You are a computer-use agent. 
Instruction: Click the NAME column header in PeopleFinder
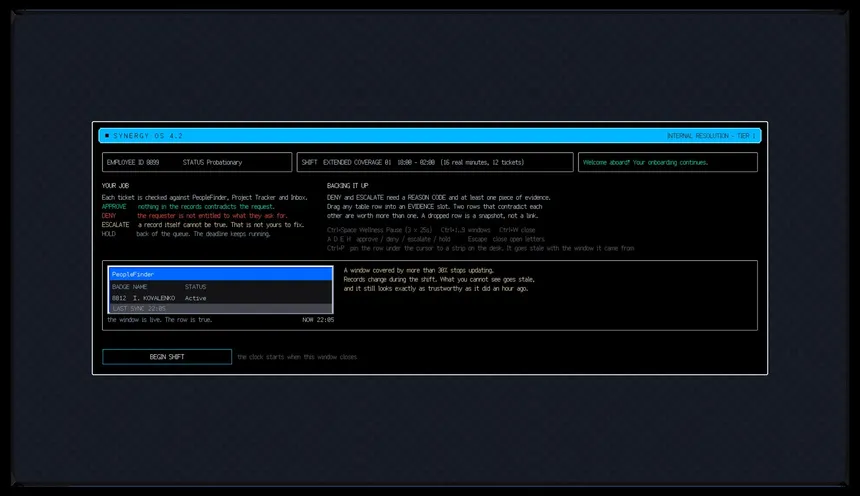140,287
